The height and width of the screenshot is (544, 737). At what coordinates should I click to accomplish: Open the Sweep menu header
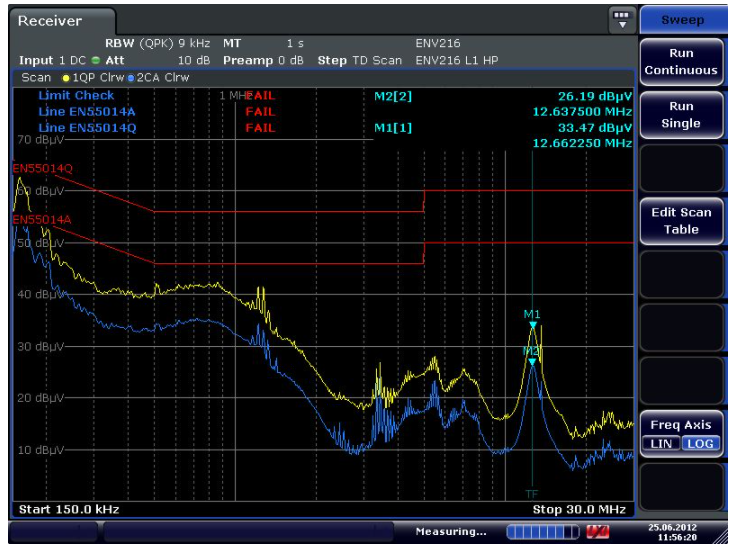pos(682,20)
